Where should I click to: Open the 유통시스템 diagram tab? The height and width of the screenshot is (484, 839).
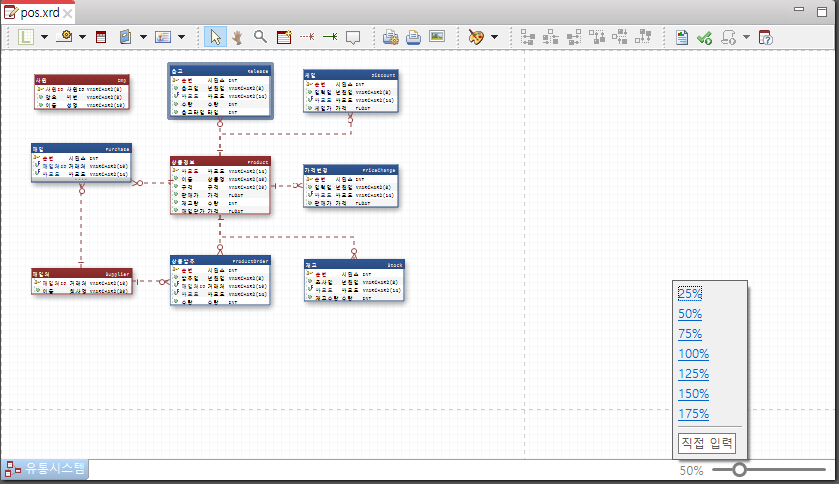45,469
